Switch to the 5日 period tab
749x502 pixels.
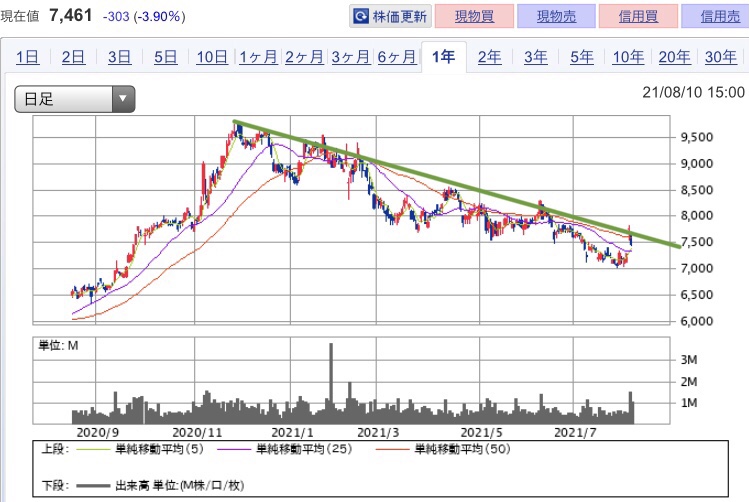tap(165, 57)
